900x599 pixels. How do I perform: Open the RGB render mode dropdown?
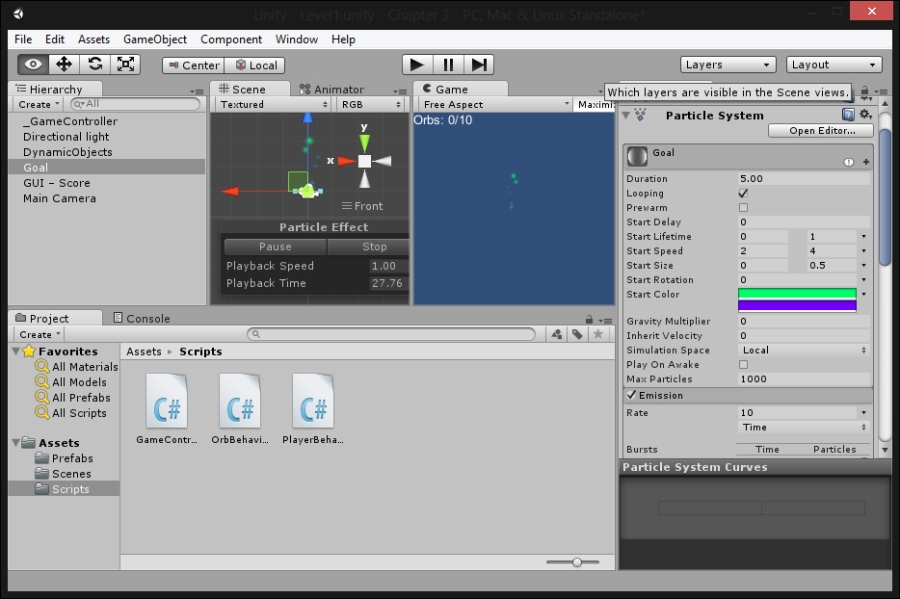point(370,104)
